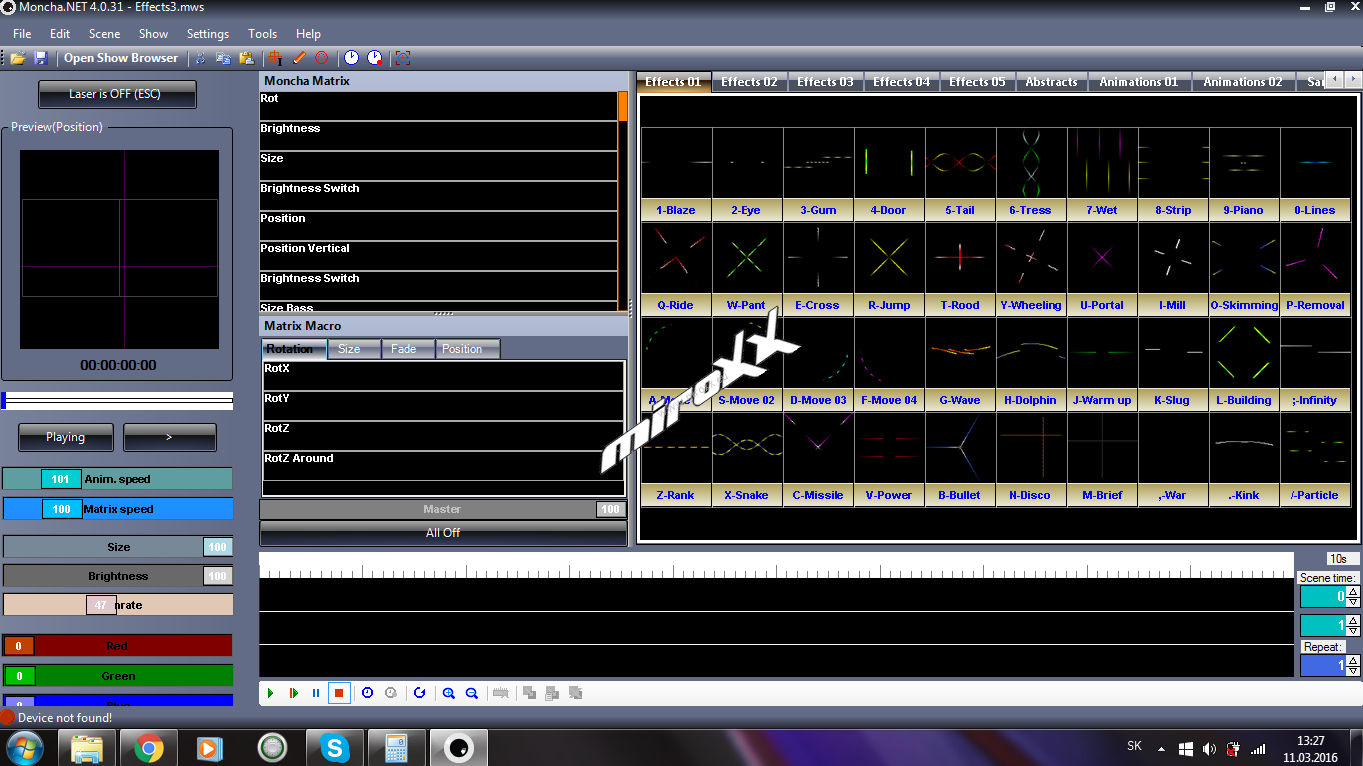Start timeline playback with green play icon
The height and width of the screenshot is (766, 1363).
(x=270, y=692)
